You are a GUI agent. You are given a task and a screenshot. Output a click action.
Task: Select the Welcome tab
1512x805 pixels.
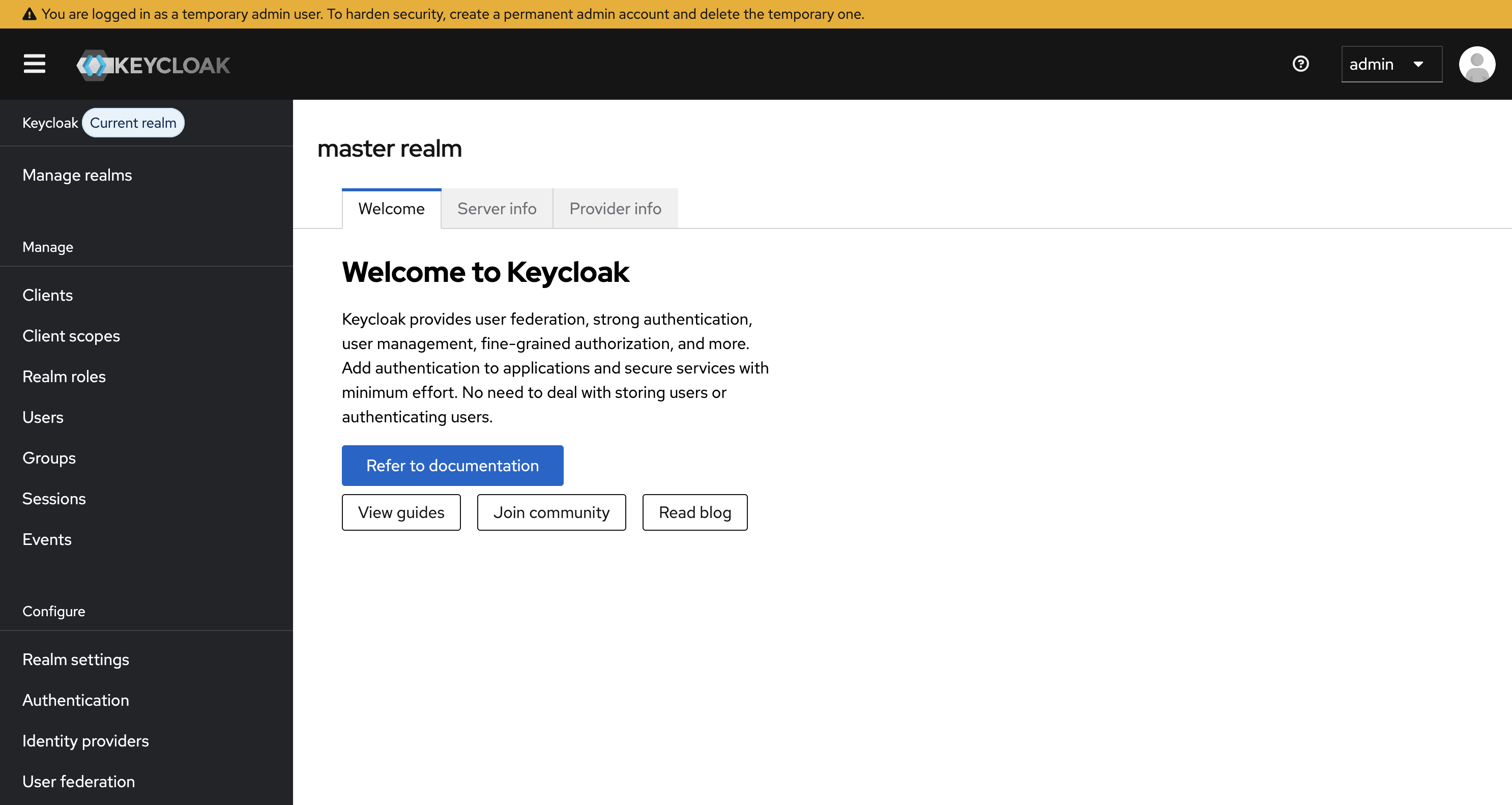pos(391,209)
